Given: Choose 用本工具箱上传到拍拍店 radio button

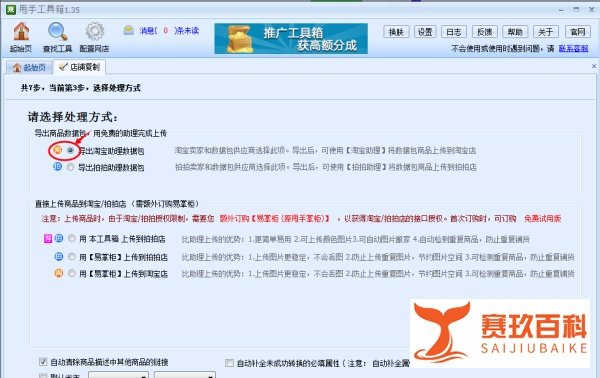Looking at the screenshot, I should [72, 239].
